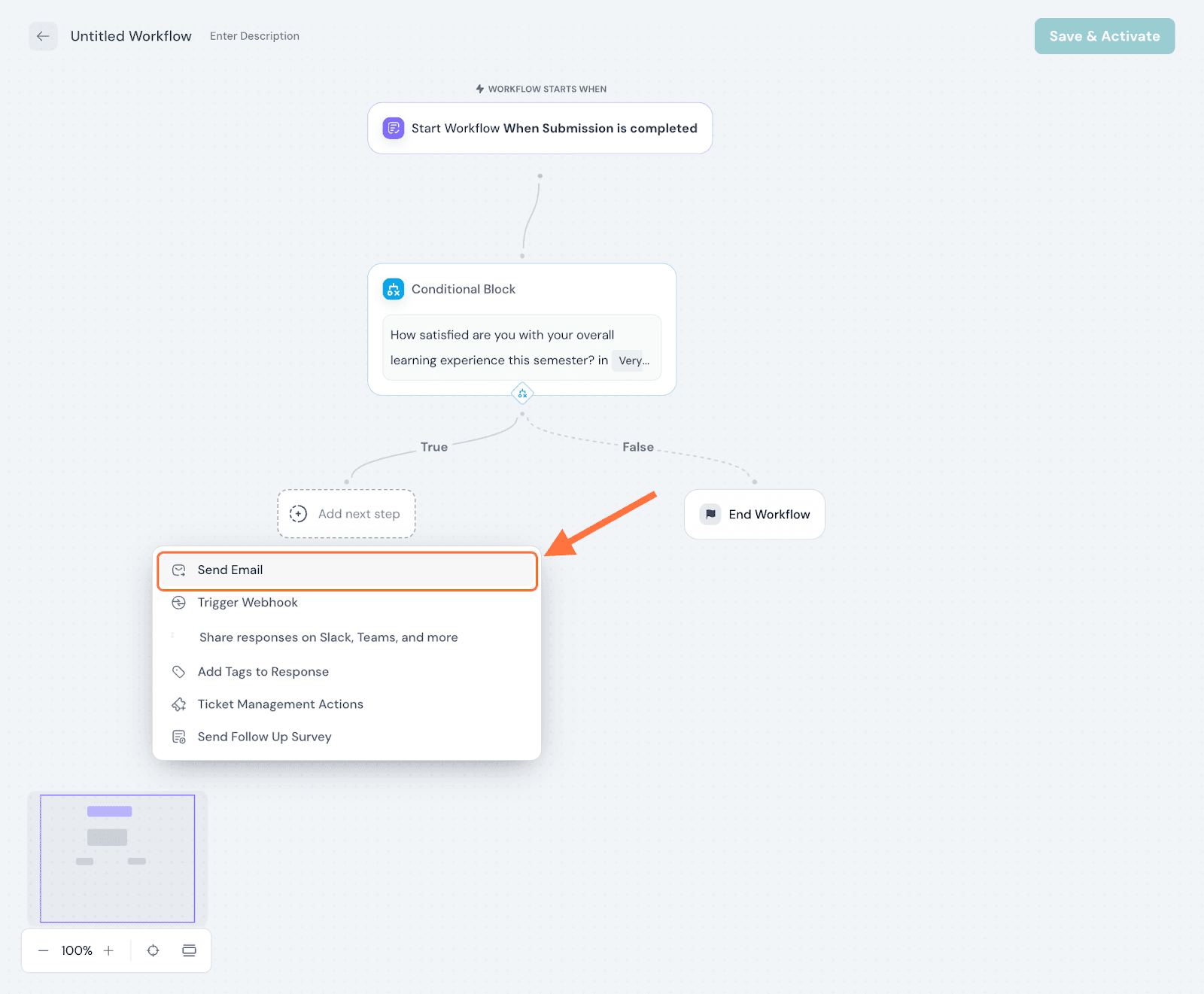The width and height of the screenshot is (1204, 994).
Task: Toggle the minimap layout icon
Action: click(189, 950)
